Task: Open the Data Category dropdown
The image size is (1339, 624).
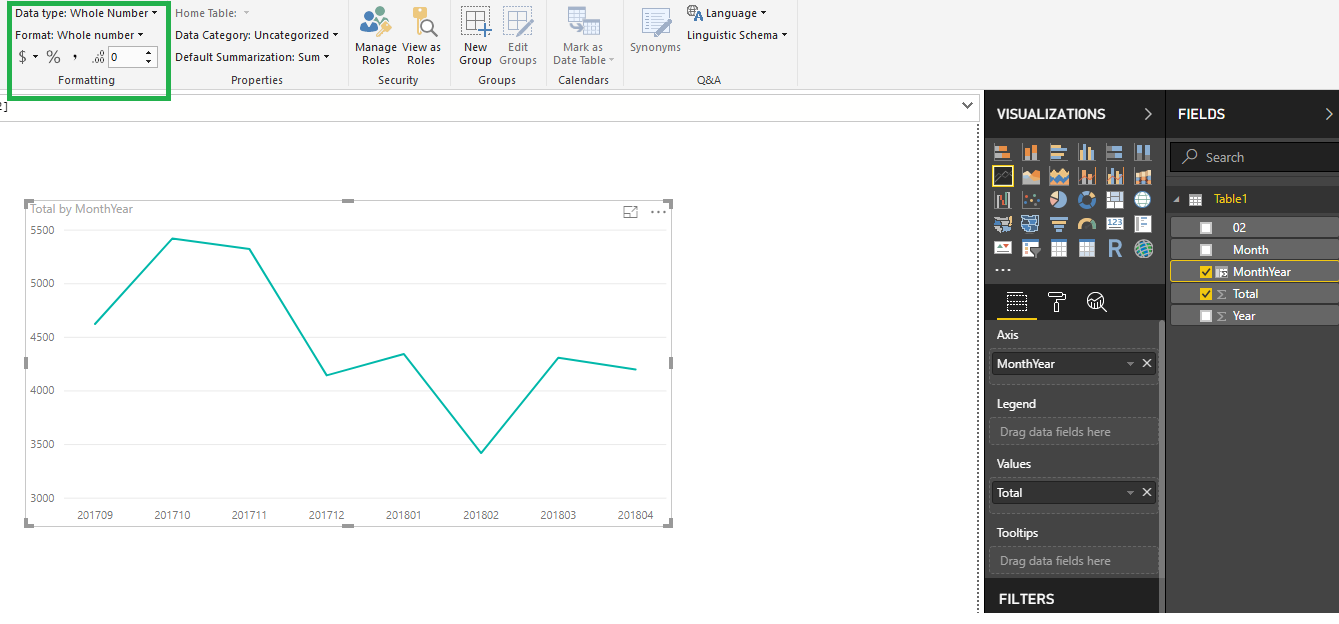Action: click(257, 35)
